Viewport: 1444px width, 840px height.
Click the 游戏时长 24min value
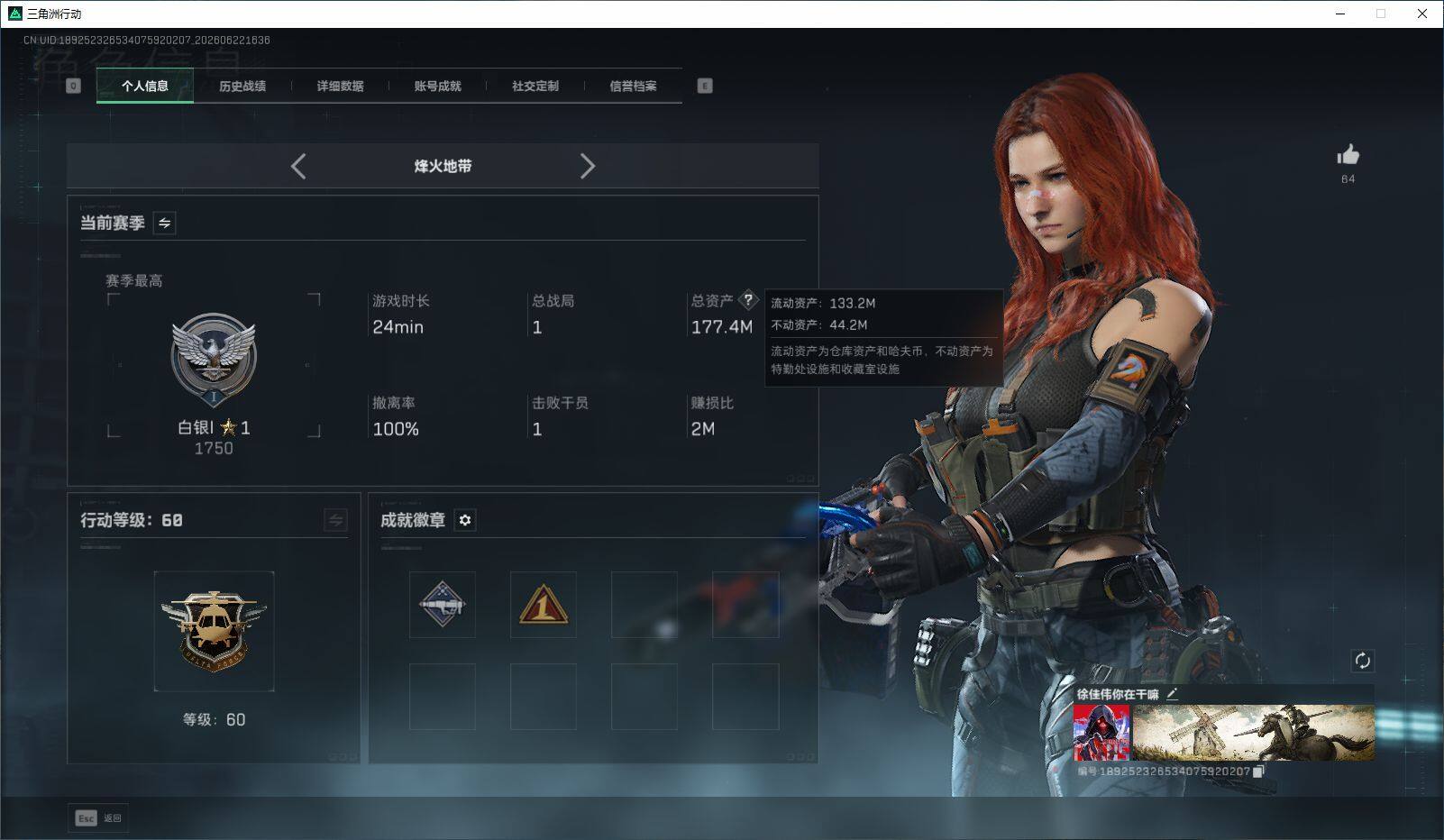point(398,327)
